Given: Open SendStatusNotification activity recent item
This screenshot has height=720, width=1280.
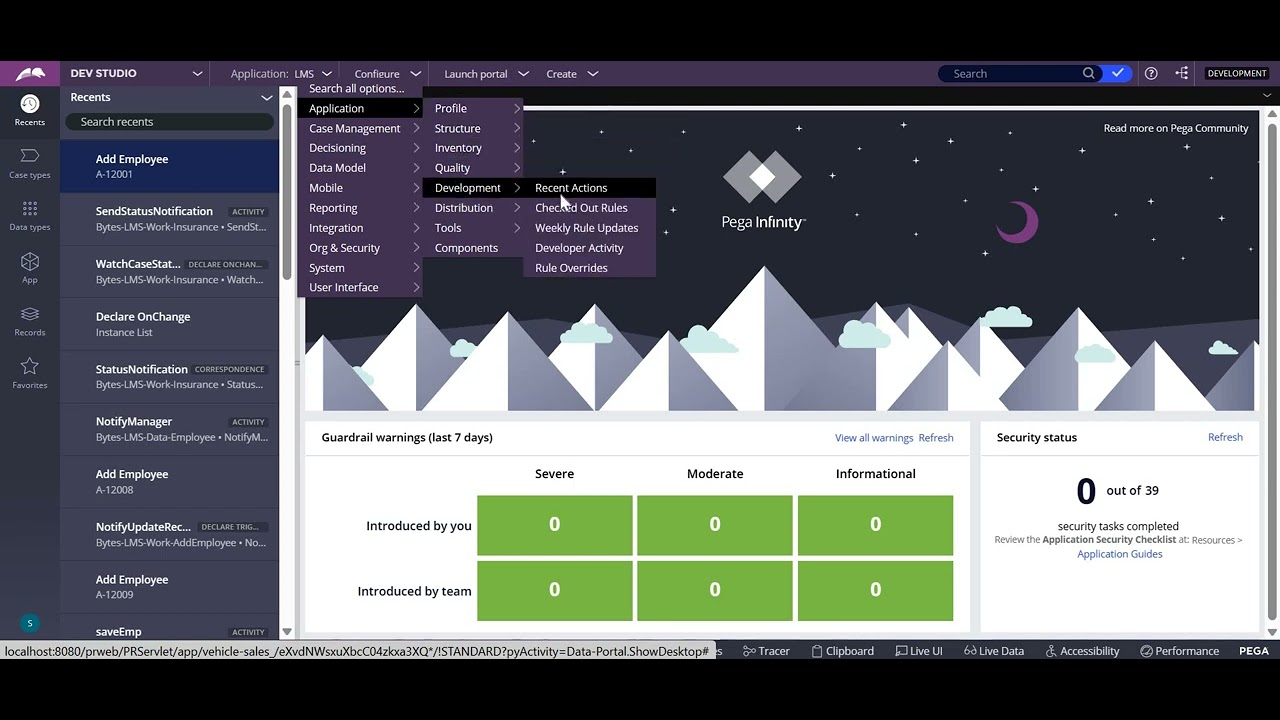Looking at the screenshot, I should [x=170, y=219].
